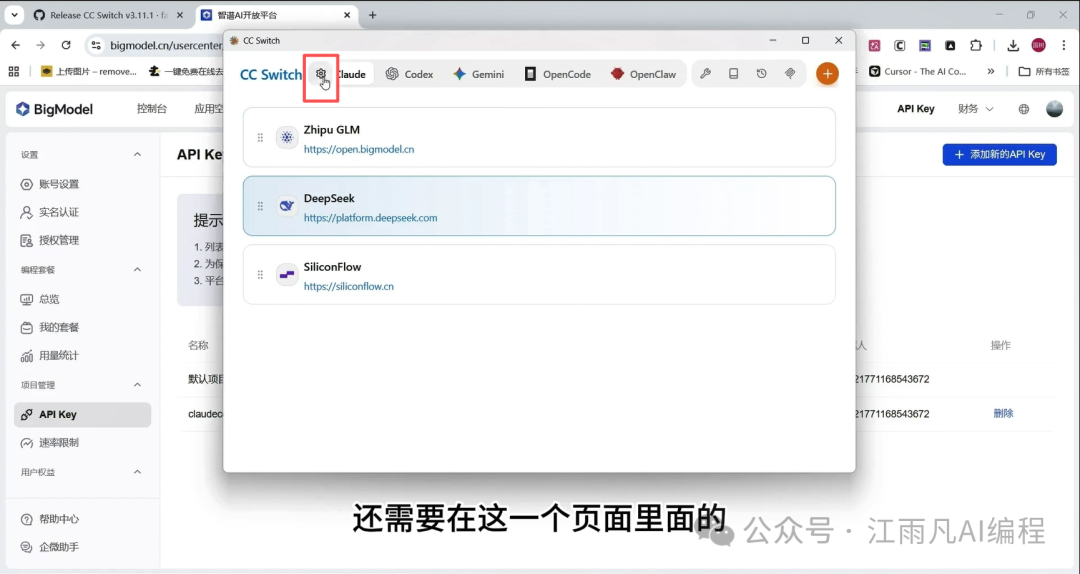Expand the 财务 dropdown
1080x574 pixels.
[975, 109]
